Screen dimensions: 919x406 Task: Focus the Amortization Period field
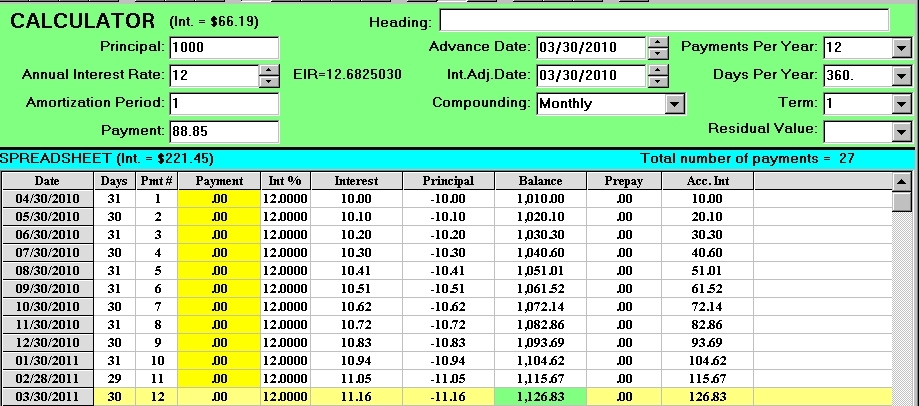[224, 104]
